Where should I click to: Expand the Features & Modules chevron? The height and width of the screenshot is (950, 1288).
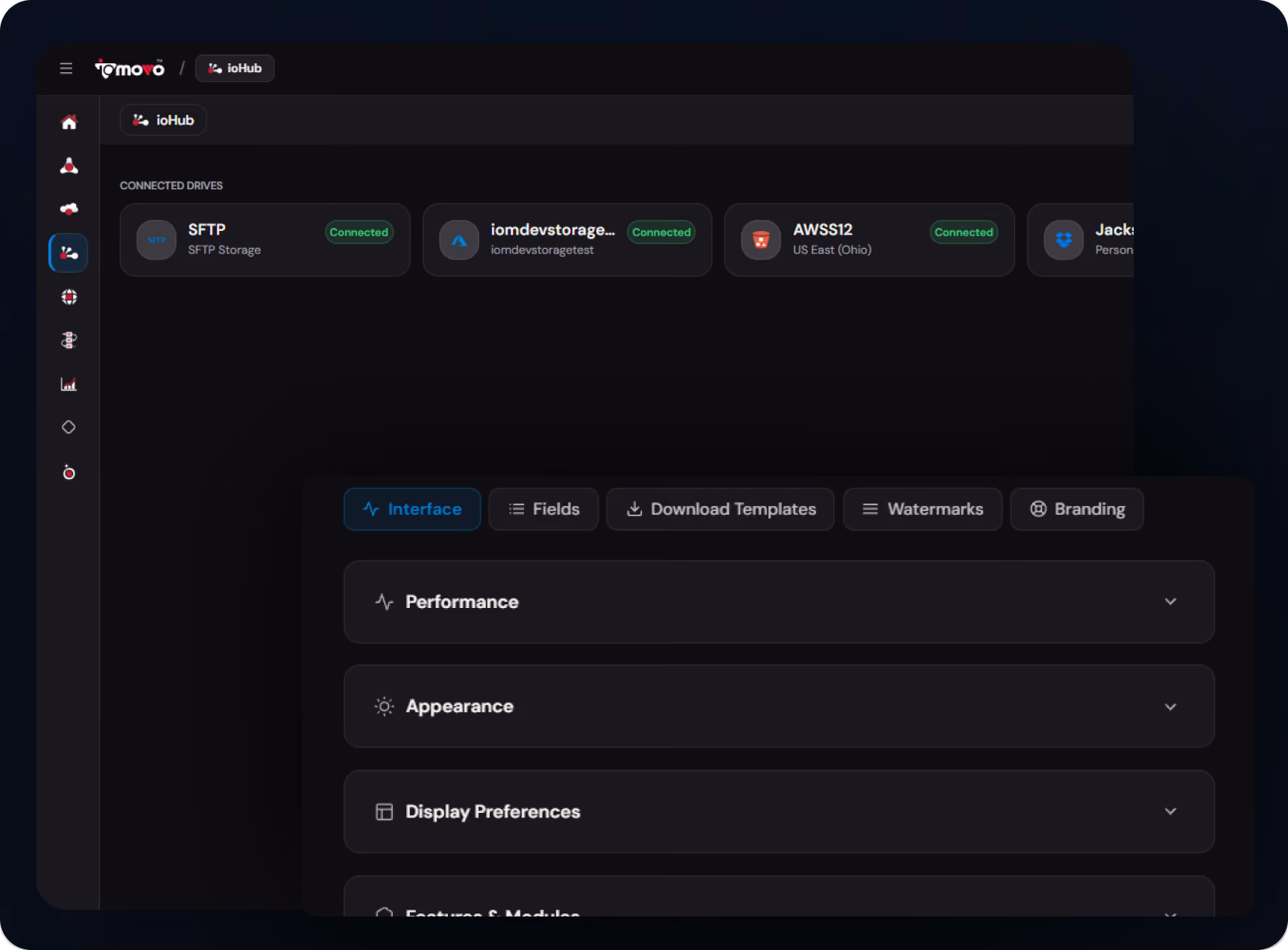pos(1170,913)
